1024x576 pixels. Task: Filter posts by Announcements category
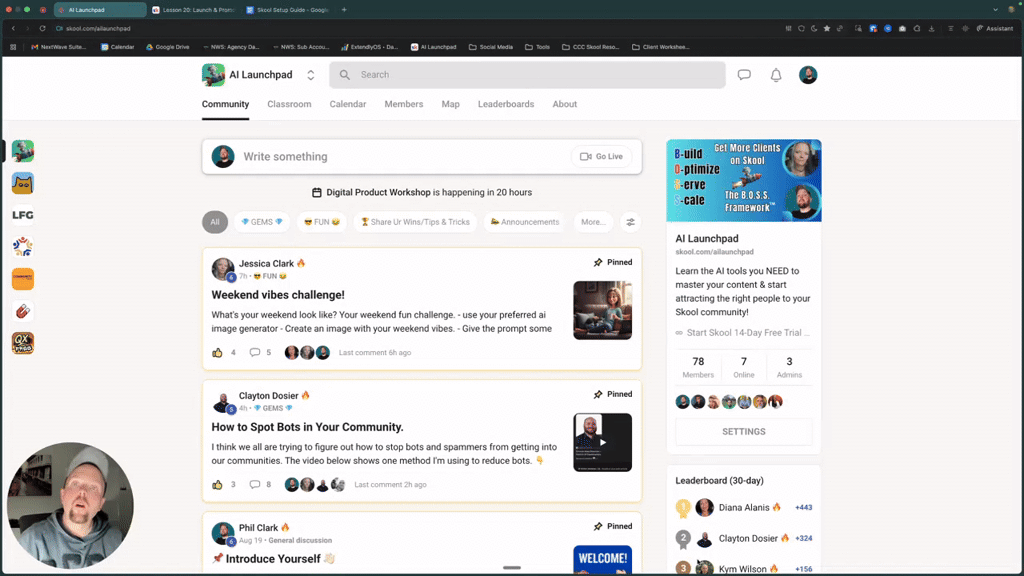point(525,222)
